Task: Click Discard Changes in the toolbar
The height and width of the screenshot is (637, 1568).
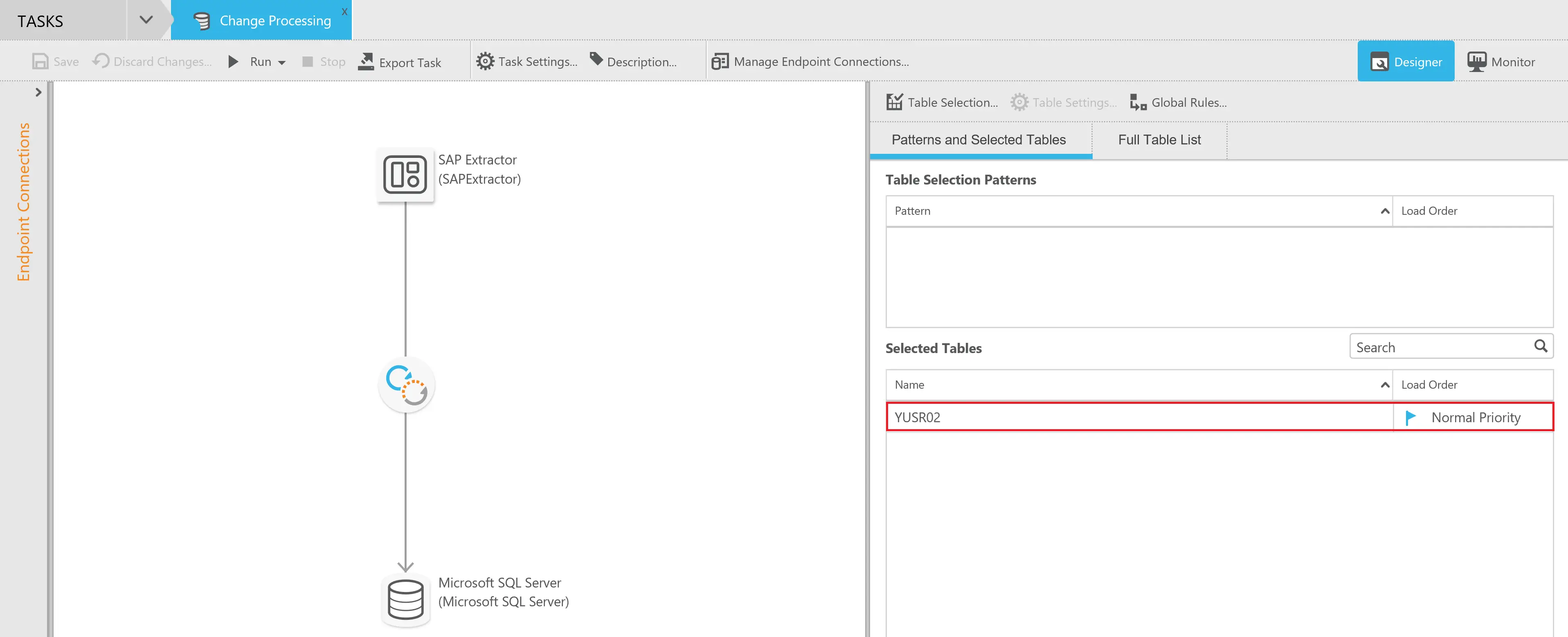Action: coord(152,61)
